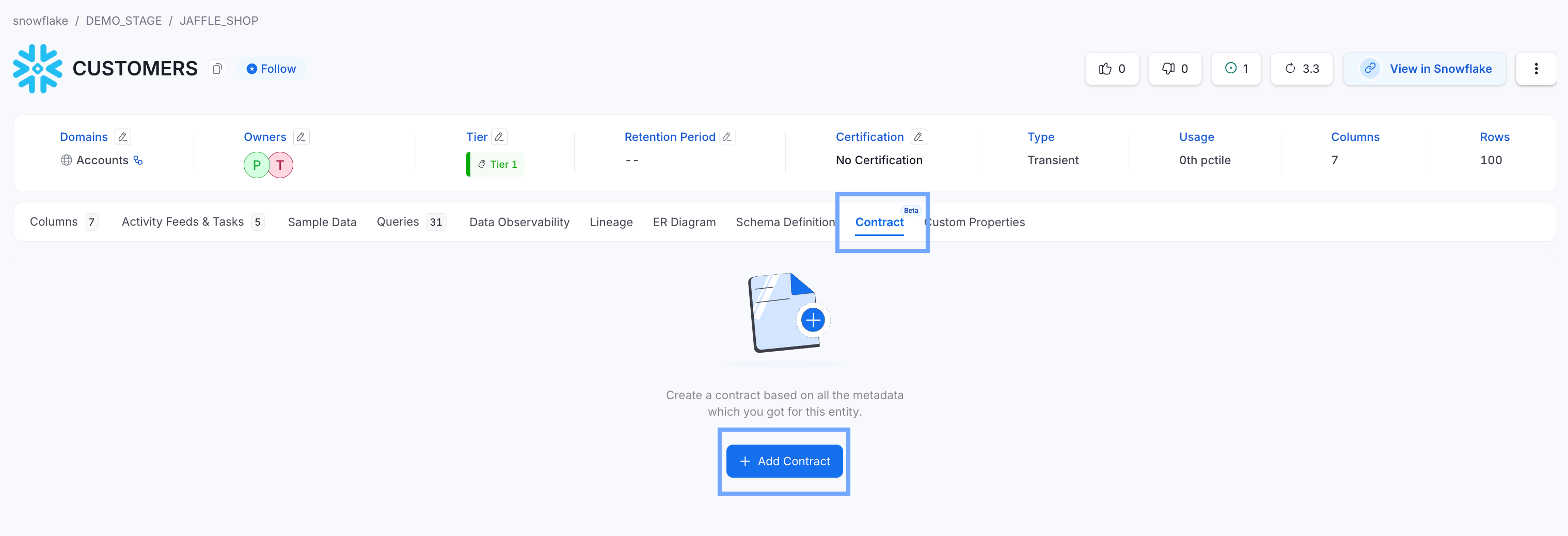Click the thumbs up vote button
The image size is (1568, 536).
pos(1112,69)
